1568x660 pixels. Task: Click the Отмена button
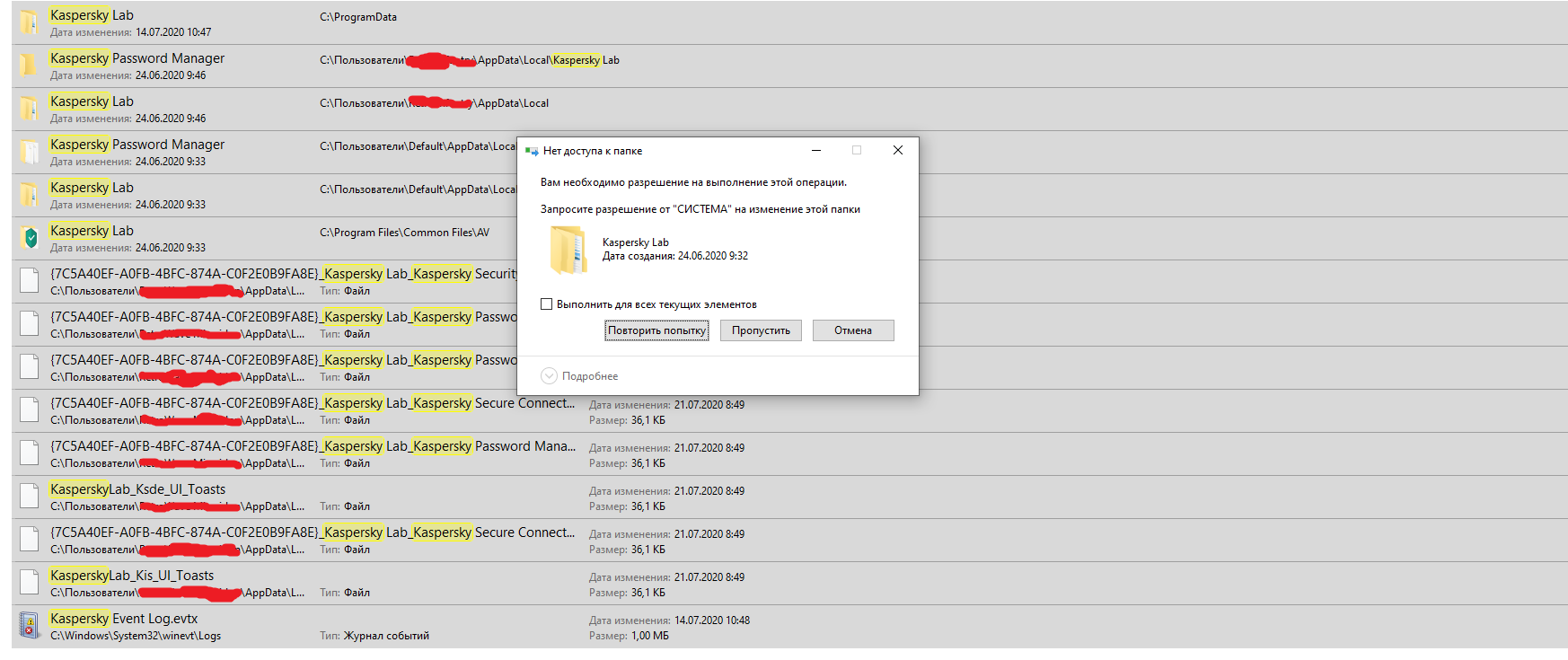[x=853, y=330]
